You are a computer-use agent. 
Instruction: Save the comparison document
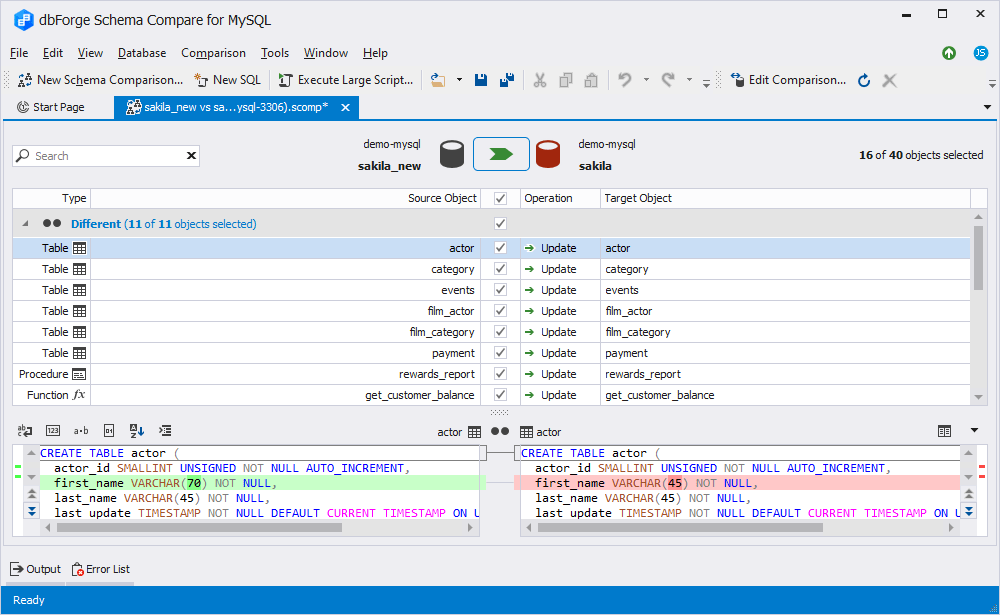coord(482,79)
